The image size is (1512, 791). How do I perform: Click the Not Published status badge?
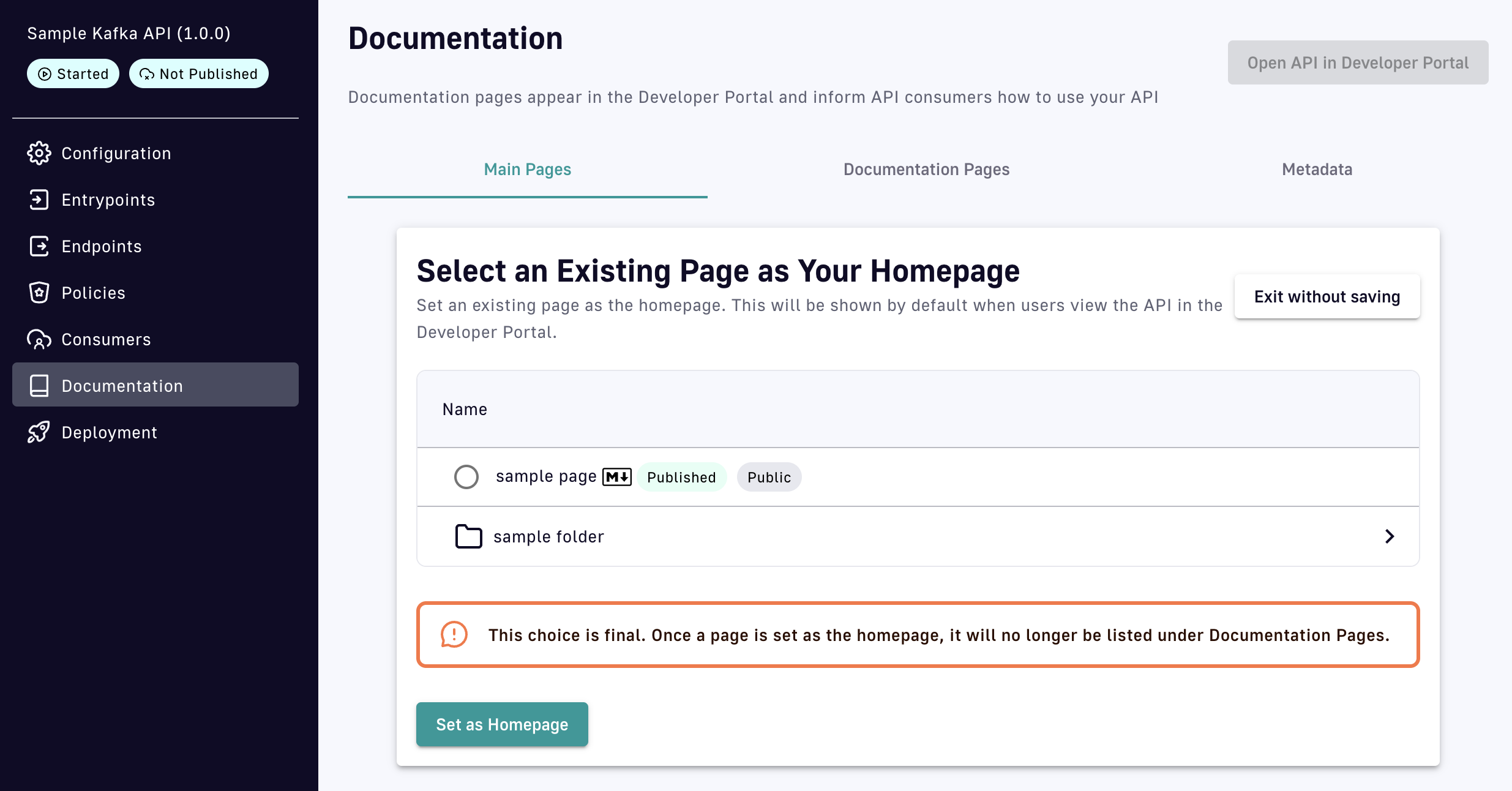(x=198, y=74)
